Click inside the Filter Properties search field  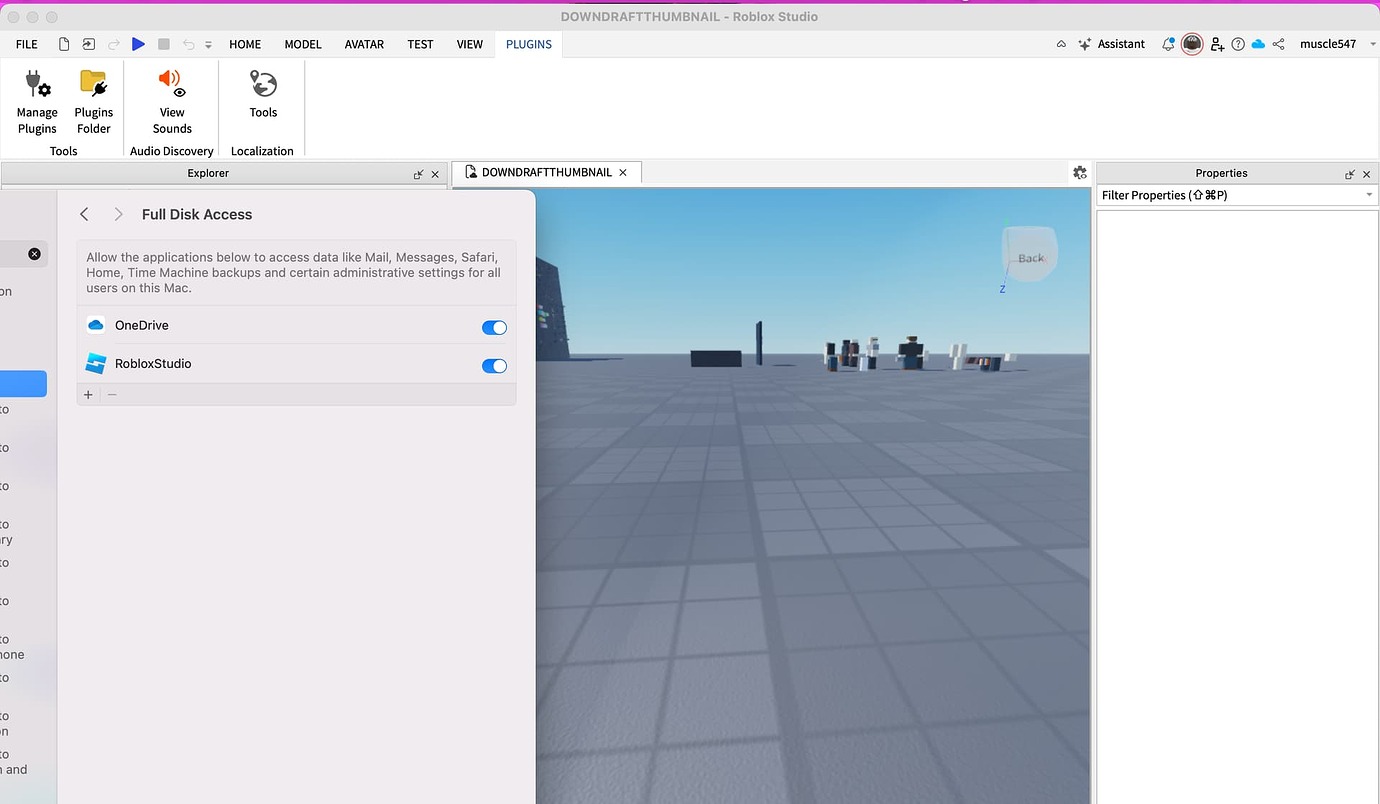pos(1220,195)
